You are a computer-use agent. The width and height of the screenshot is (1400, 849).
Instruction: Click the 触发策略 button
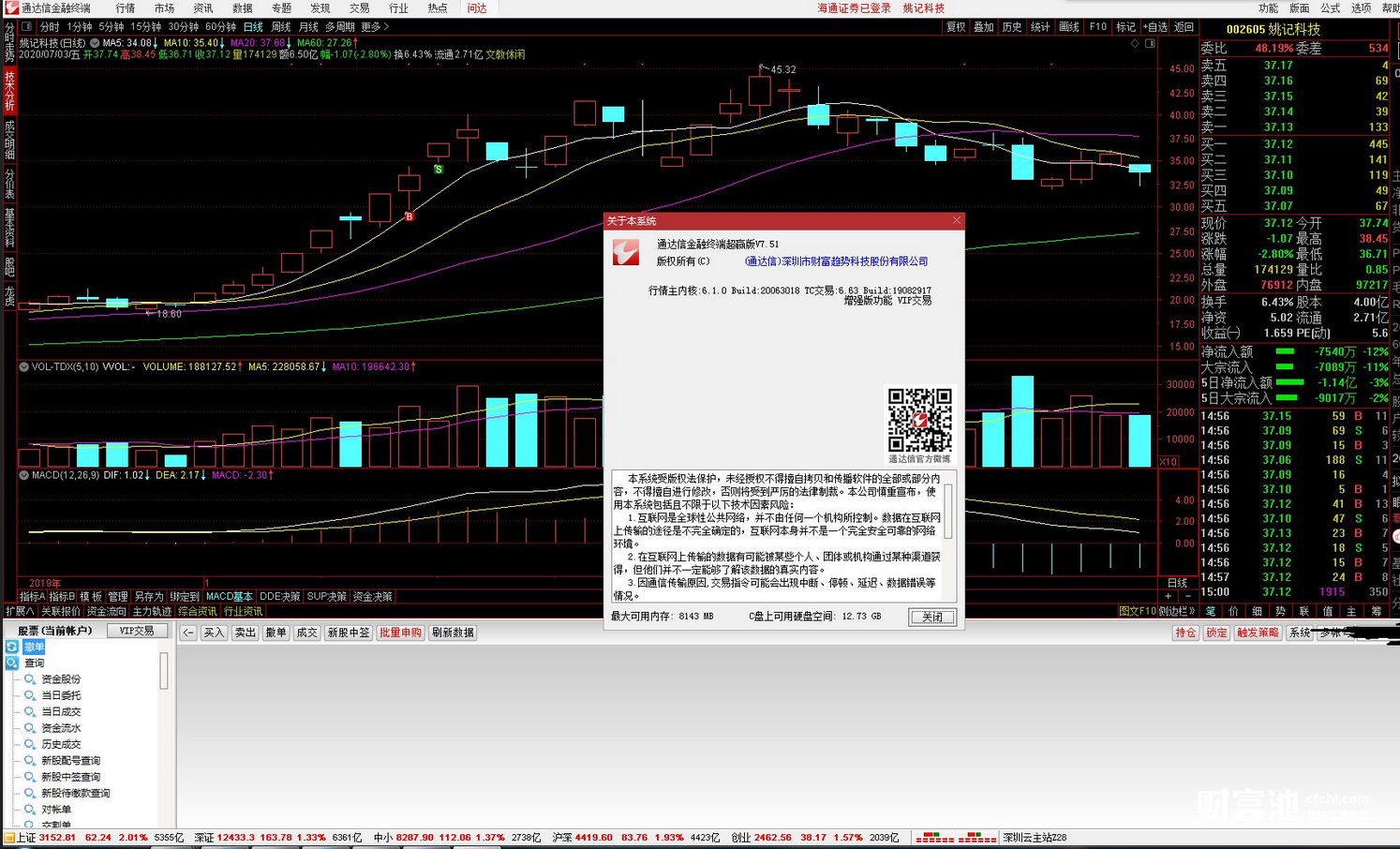[x=1258, y=633]
